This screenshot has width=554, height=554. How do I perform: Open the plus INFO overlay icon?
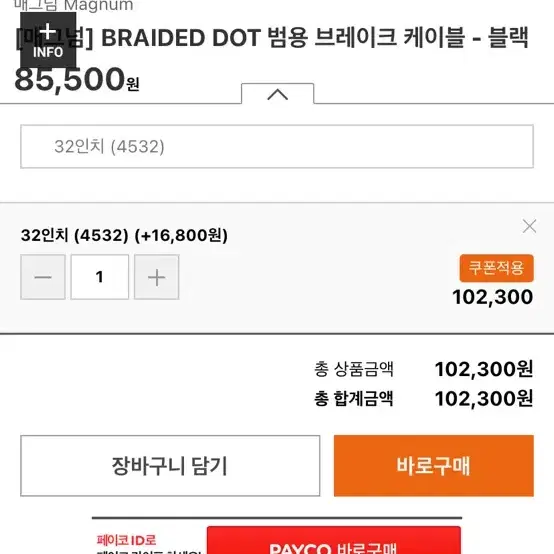(48, 40)
